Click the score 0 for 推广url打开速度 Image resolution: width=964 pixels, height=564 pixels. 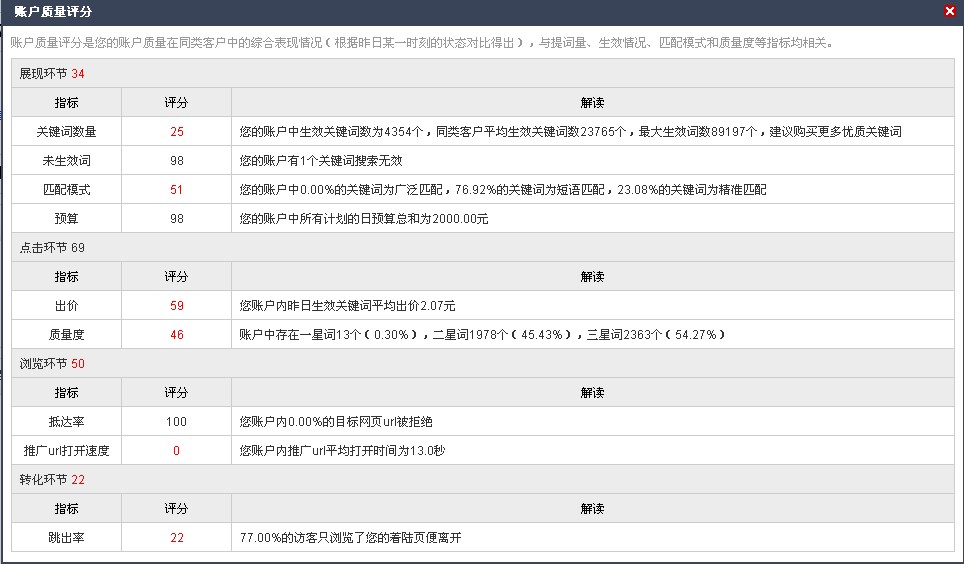(x=177, y=451)
